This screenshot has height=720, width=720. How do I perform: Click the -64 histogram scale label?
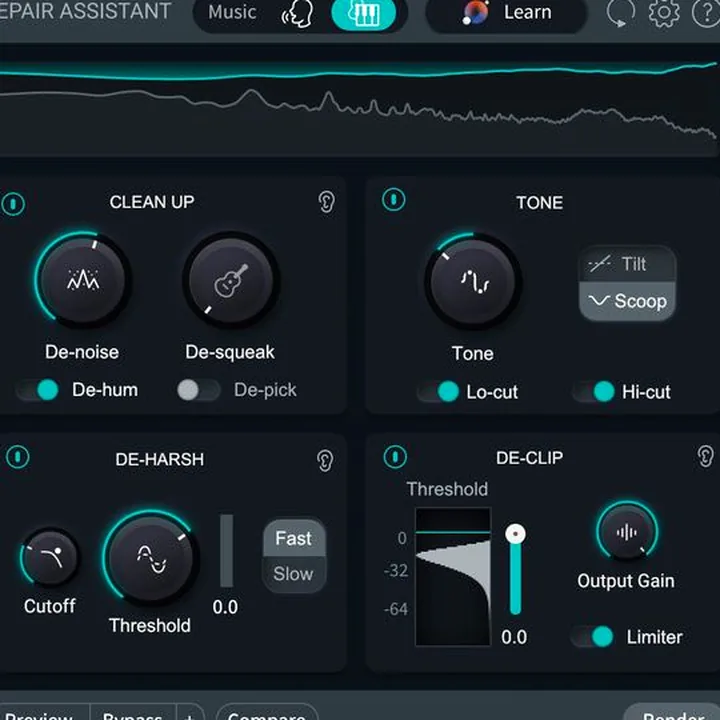(x=395, y=609)
